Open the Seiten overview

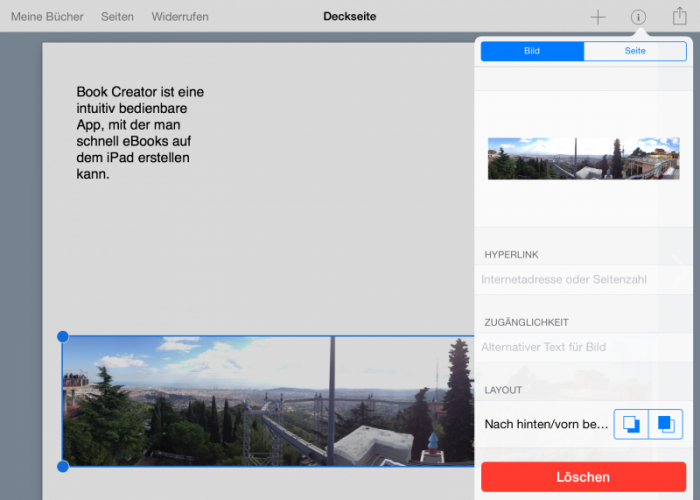(117, 17)
